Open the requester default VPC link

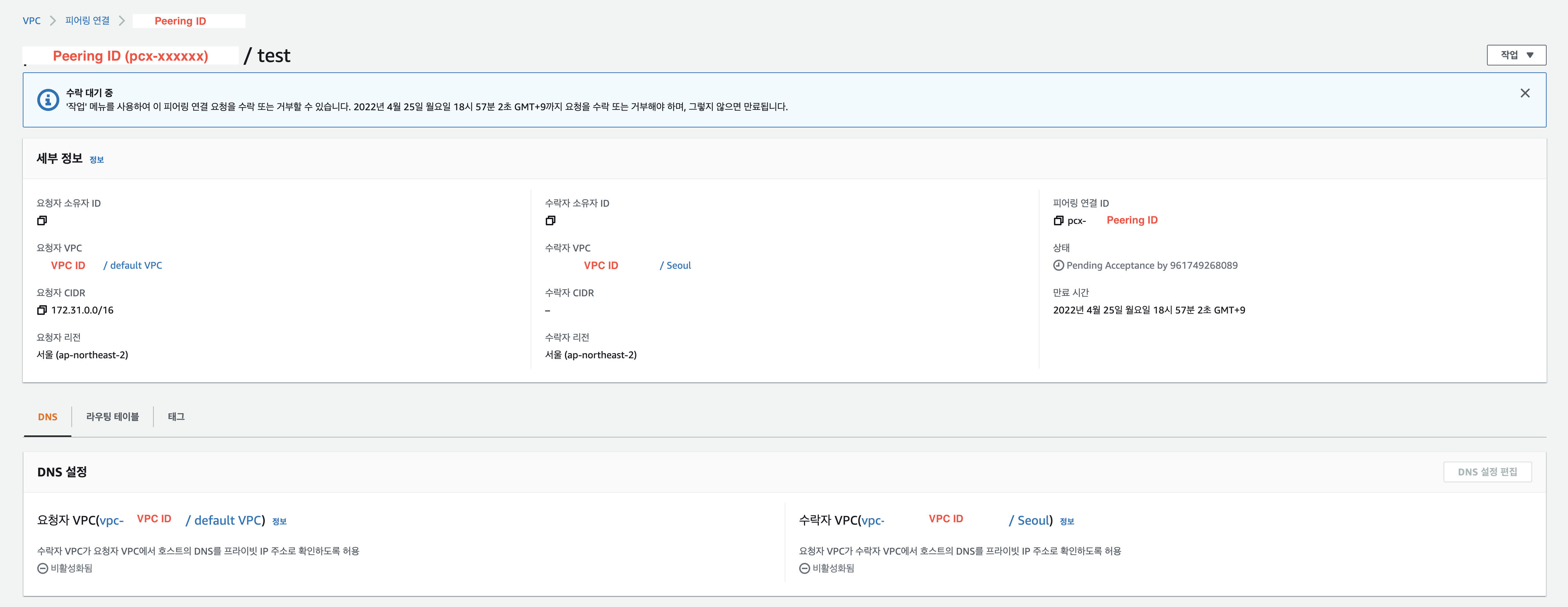136,265
